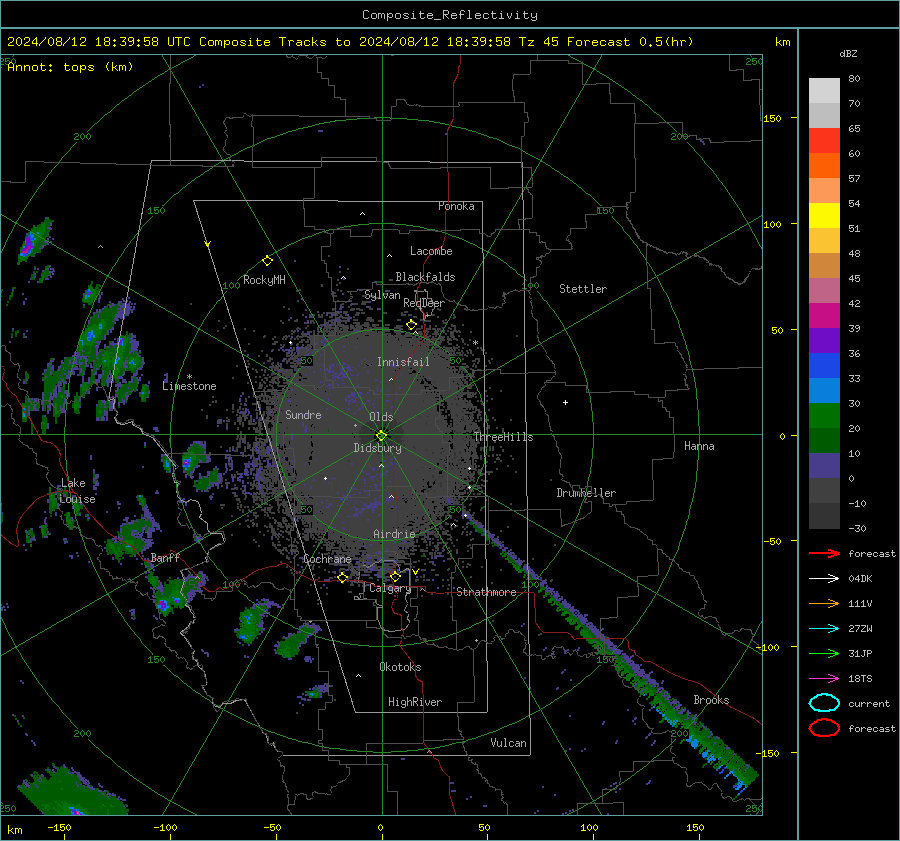Click the Lacombe town label
This screenshot has width=900, height=841.
pyautogui.click(x=431, y=251)
